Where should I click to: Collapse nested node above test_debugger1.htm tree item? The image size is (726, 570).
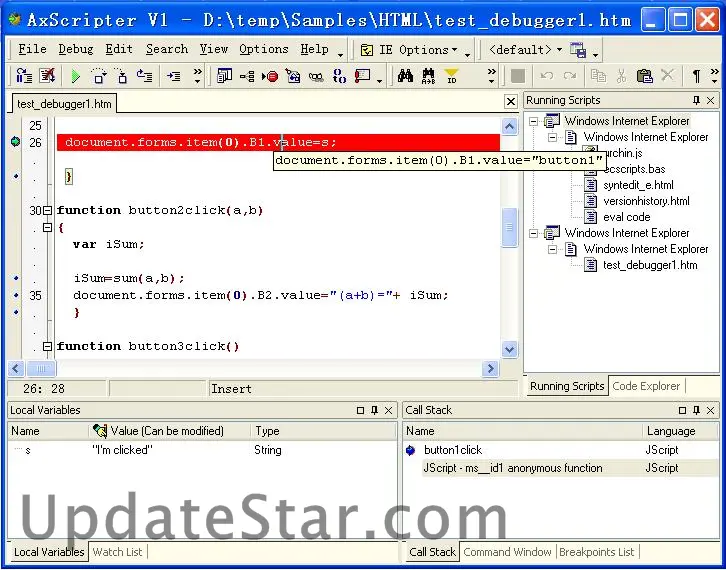pyautogui.click(x=552, y=250)
